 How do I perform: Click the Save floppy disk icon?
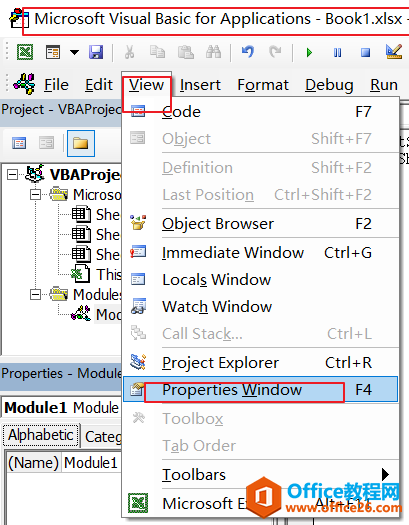pyautogui.click(x=96, y=52)
